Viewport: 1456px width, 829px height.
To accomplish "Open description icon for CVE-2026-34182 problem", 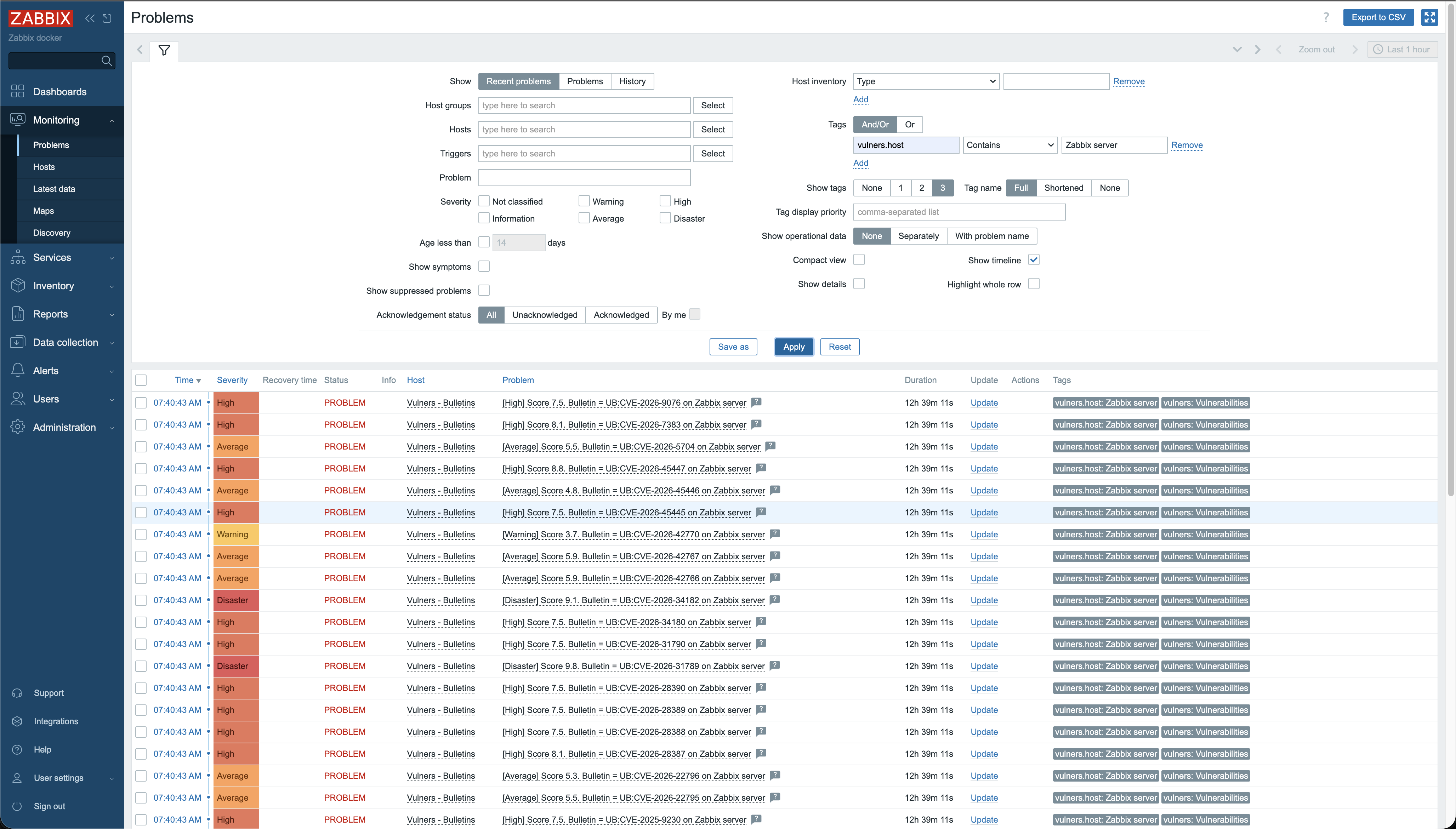I will click(774, 600).
